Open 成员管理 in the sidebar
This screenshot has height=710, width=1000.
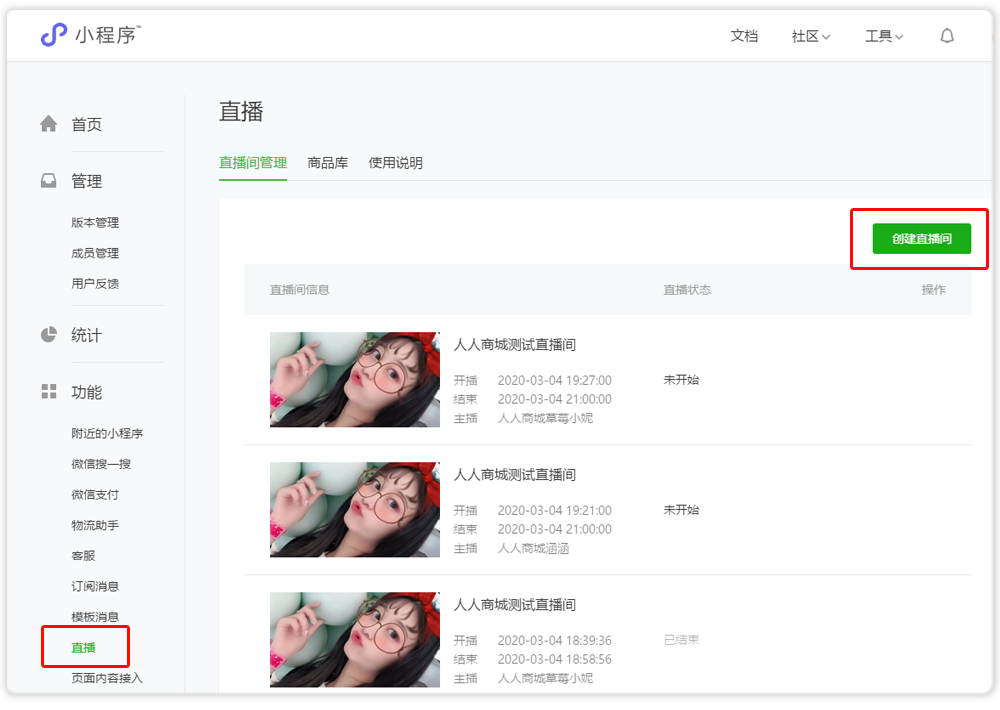pos(95,253)
